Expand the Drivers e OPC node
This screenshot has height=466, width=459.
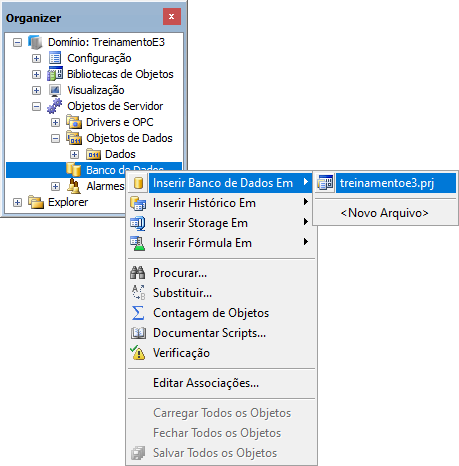click(x=55, y=122)
